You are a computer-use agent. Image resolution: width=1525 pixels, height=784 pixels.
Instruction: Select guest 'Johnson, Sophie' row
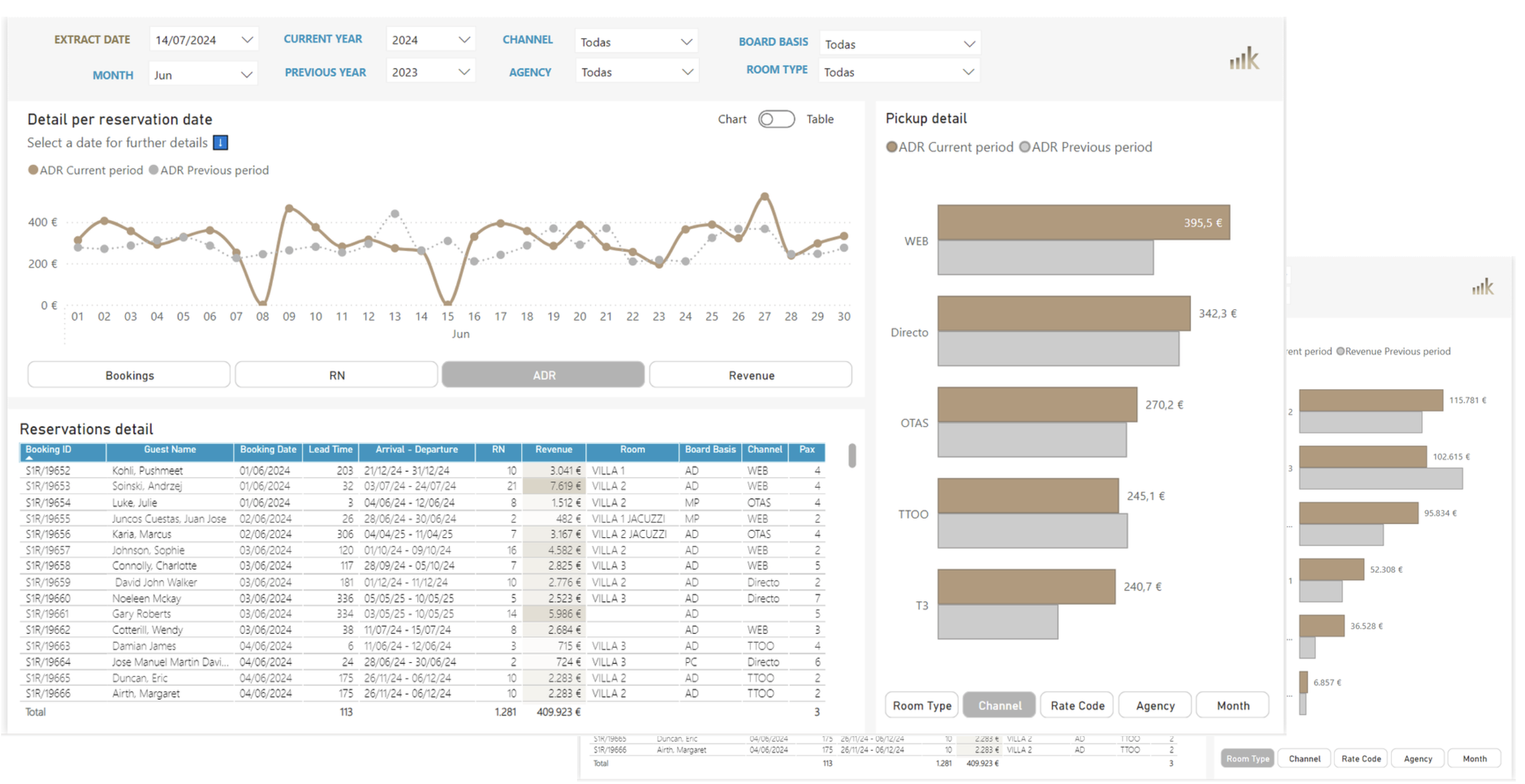422,550
